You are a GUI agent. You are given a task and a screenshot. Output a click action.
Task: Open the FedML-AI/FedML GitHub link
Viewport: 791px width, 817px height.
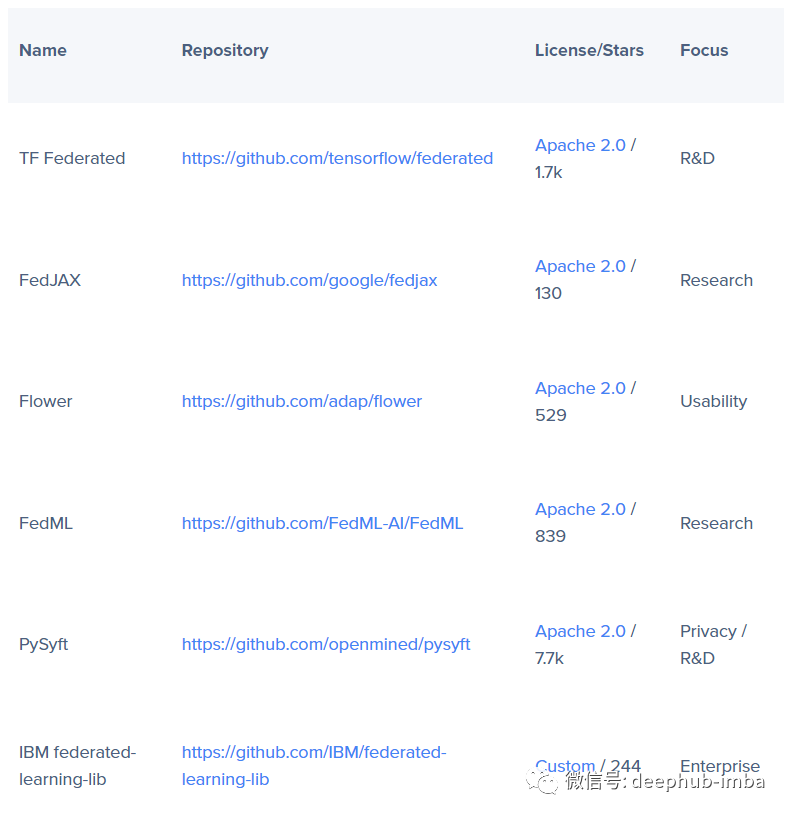[322, 523]
